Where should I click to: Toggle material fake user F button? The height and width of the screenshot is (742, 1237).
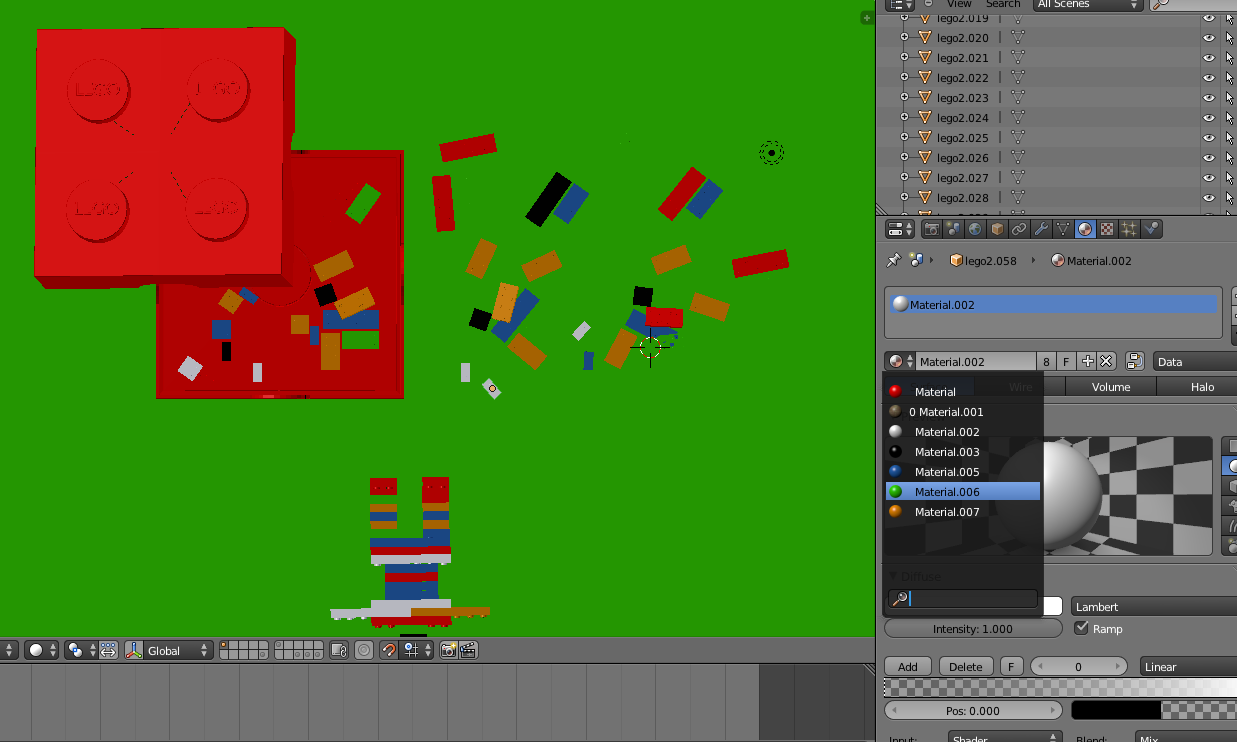(x=1066, y=361)
